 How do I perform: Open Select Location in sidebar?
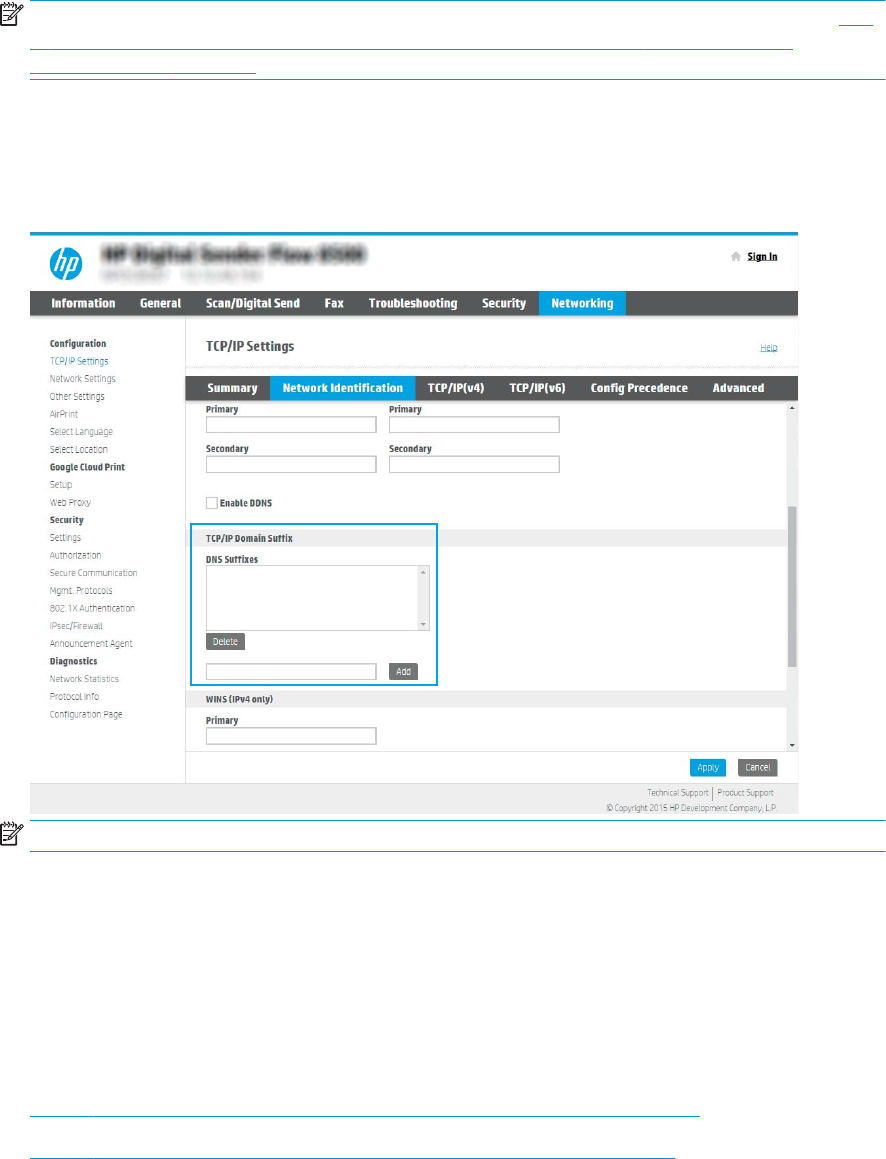tap(78, 449)
